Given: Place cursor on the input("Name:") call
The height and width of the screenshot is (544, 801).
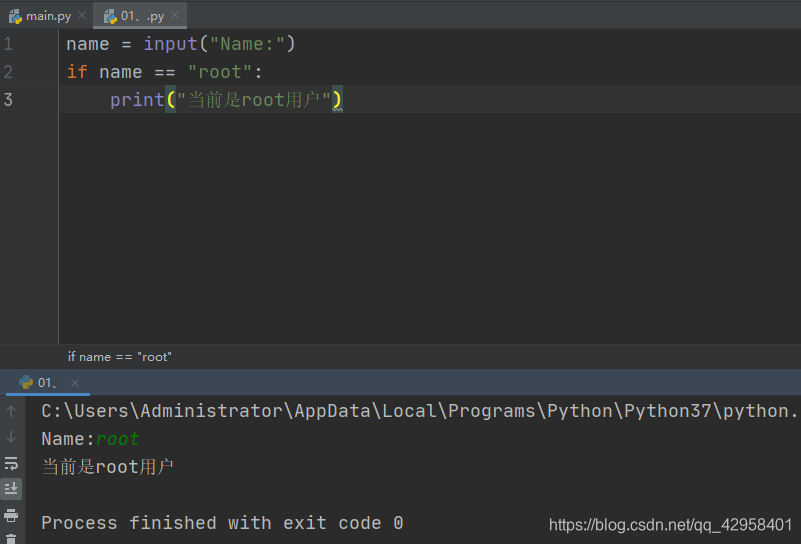Looking at the screenshot, I should [219, 44].
